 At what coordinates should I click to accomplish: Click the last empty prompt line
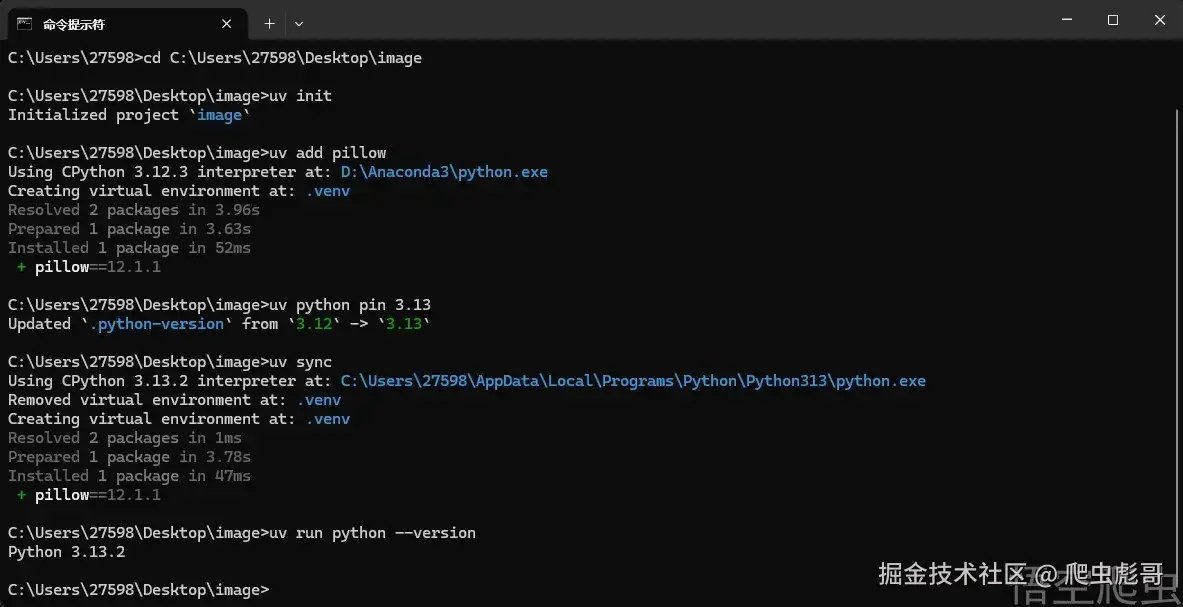pyautogui.click(x=138, y=590)
